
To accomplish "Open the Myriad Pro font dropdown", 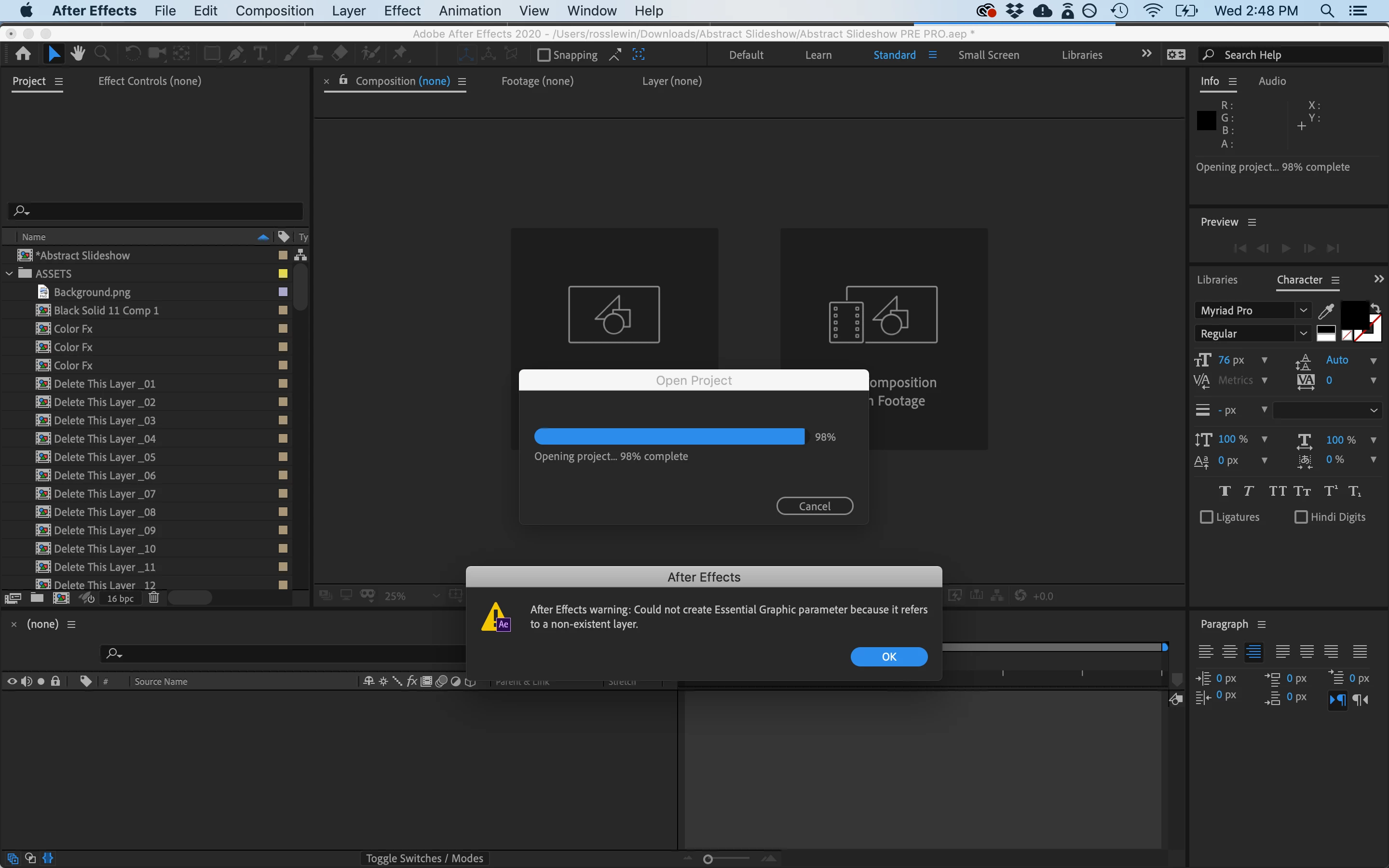I will pyautogui.click(x=1303, y=311).
